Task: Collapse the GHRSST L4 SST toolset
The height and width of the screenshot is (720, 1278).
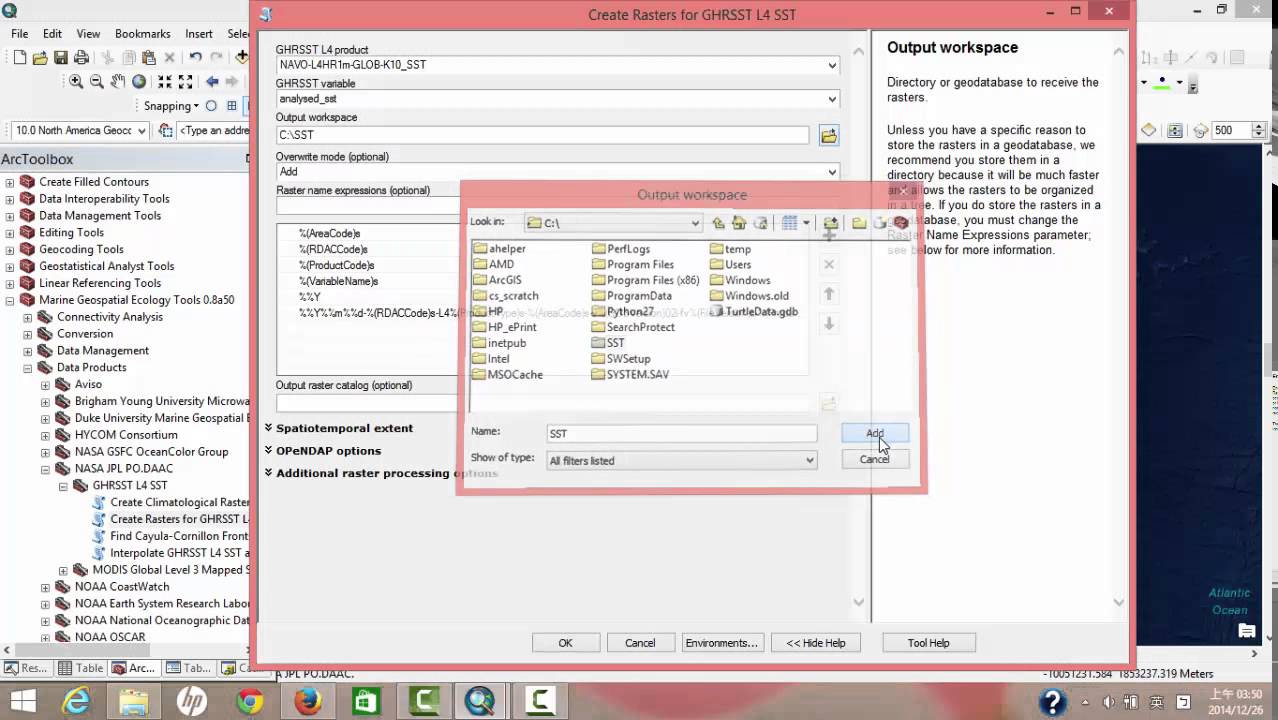Action: 63,486
